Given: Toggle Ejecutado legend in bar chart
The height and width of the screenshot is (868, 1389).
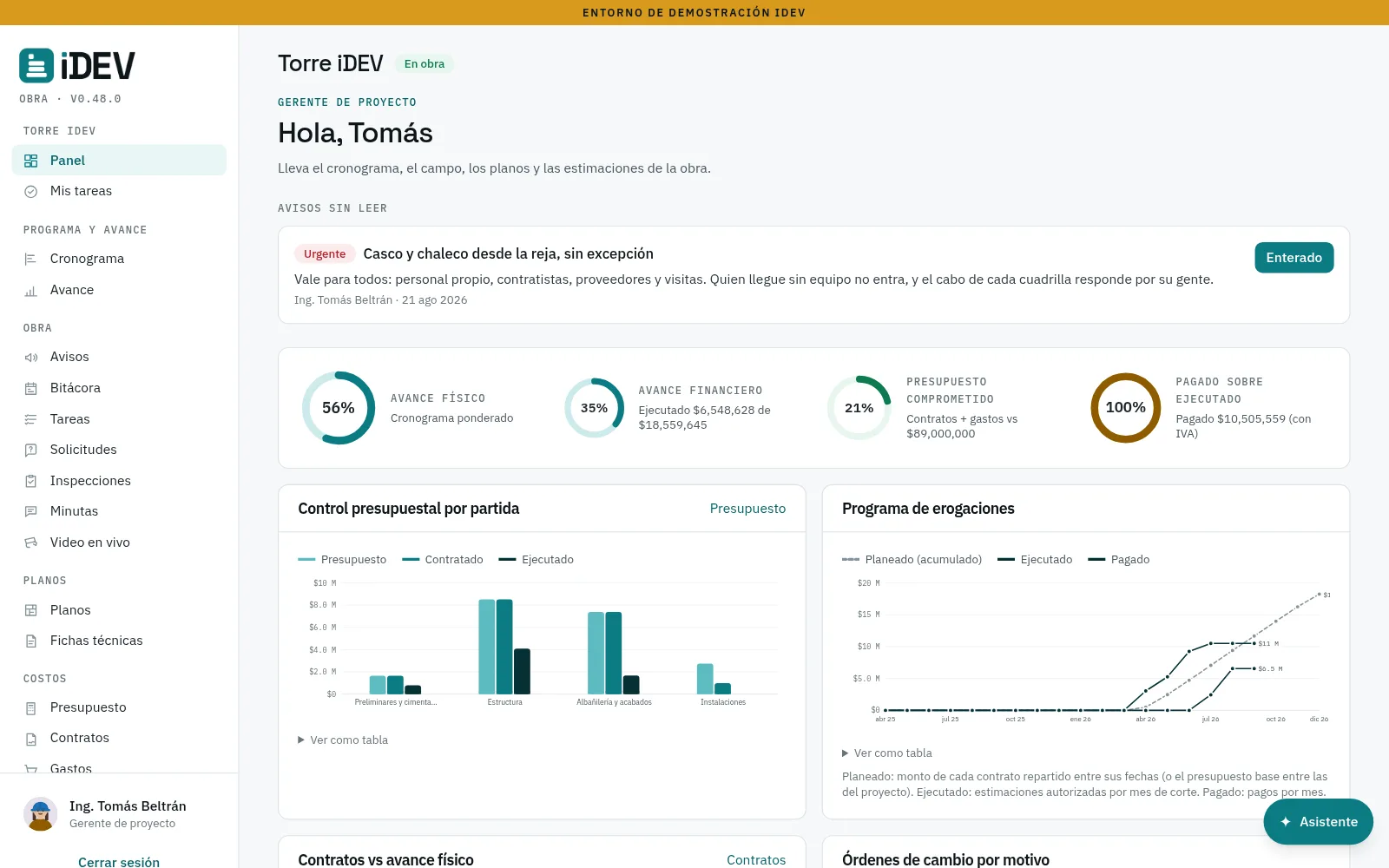Looking at the screenshot, I should [x=537, y=560].
